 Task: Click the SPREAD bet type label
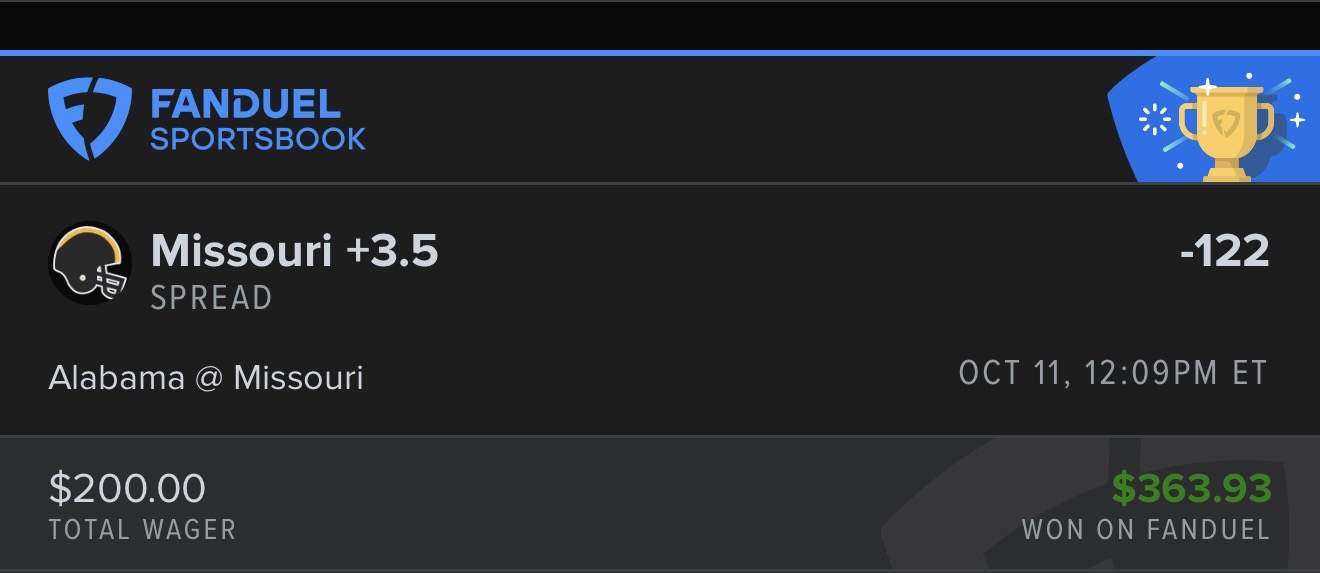click(211, 298)
